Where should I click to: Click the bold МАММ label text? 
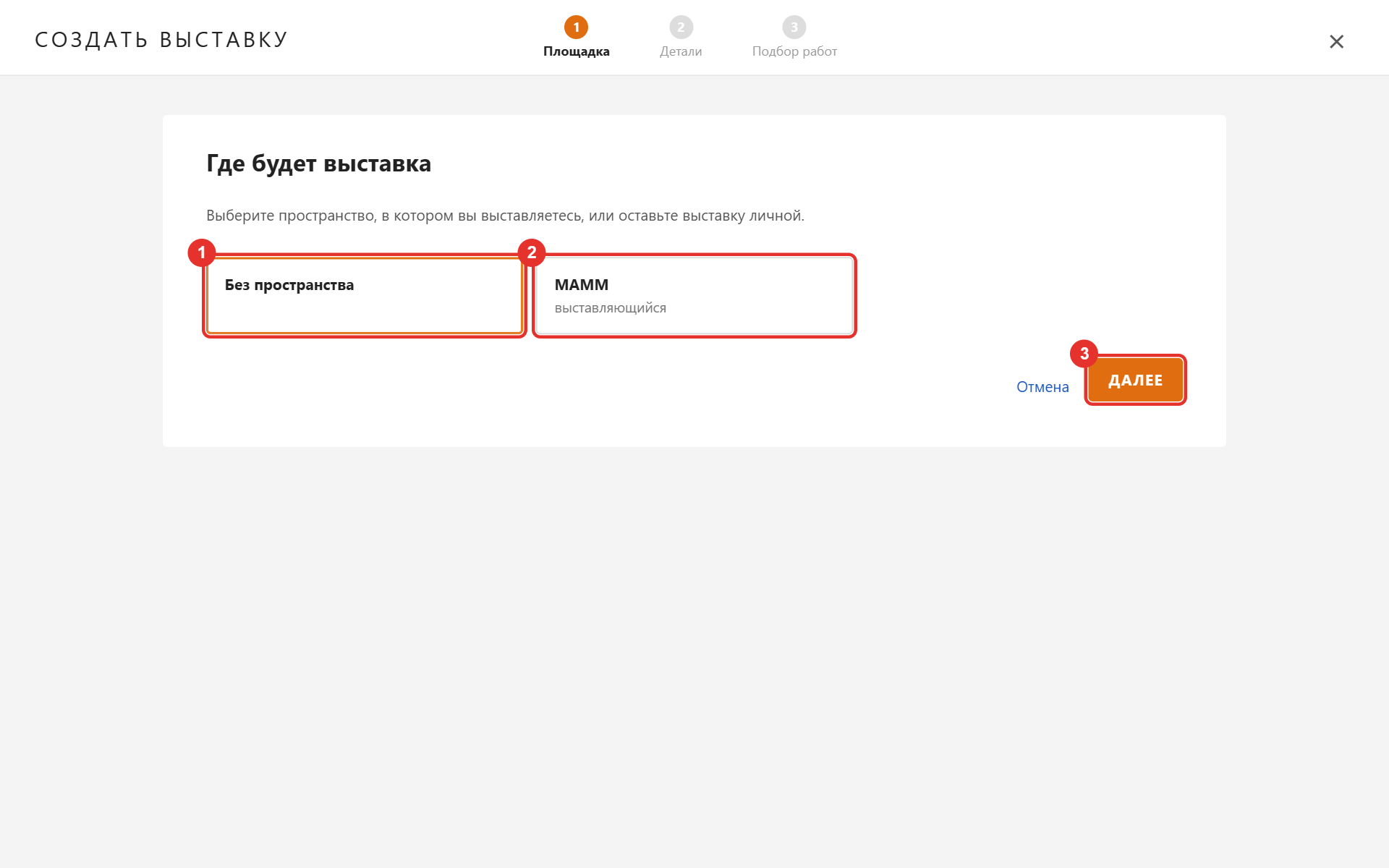581,285
